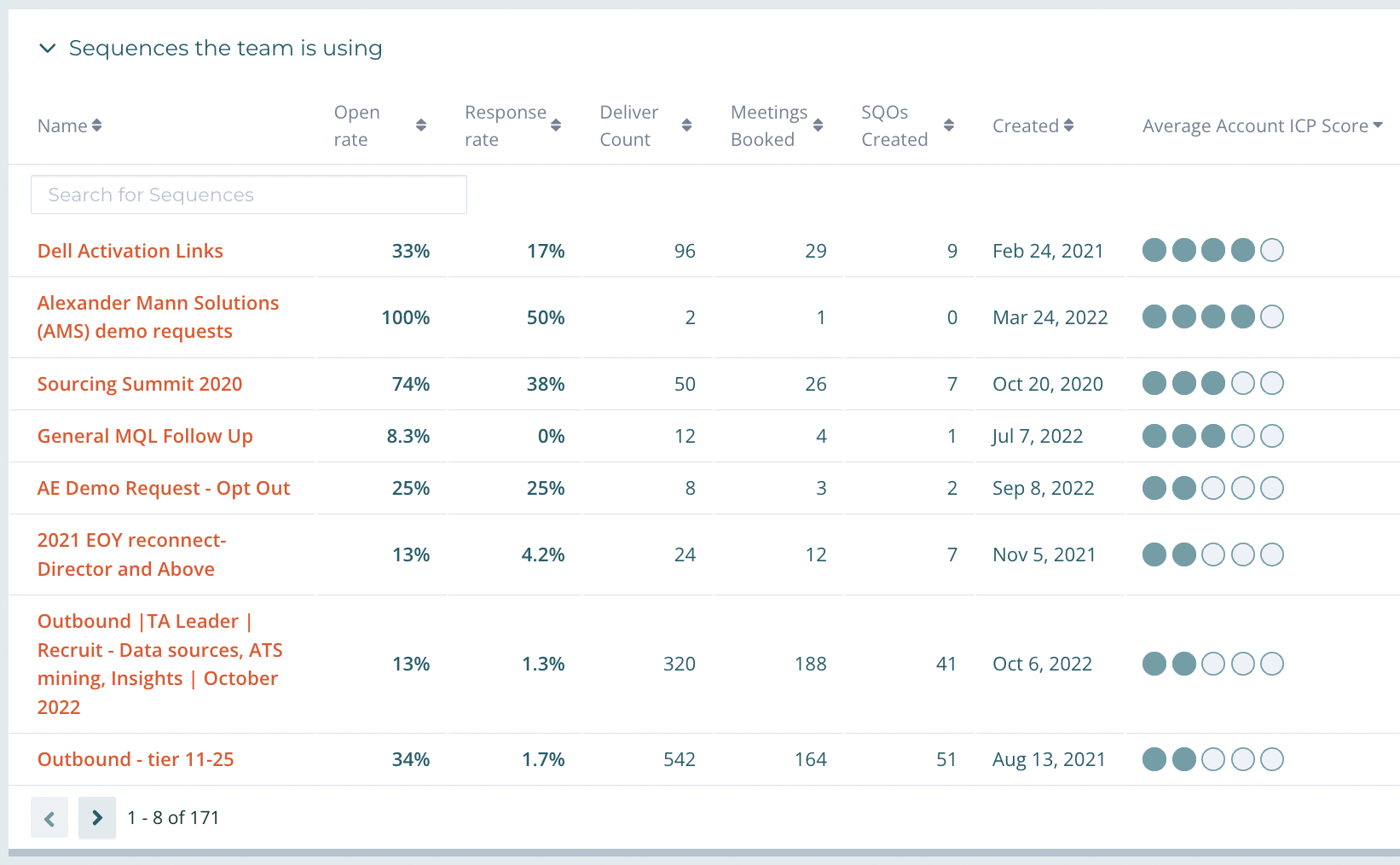Open General MQL Follow Up sequence
The image size is (1400, 865).
coord(145,436)
